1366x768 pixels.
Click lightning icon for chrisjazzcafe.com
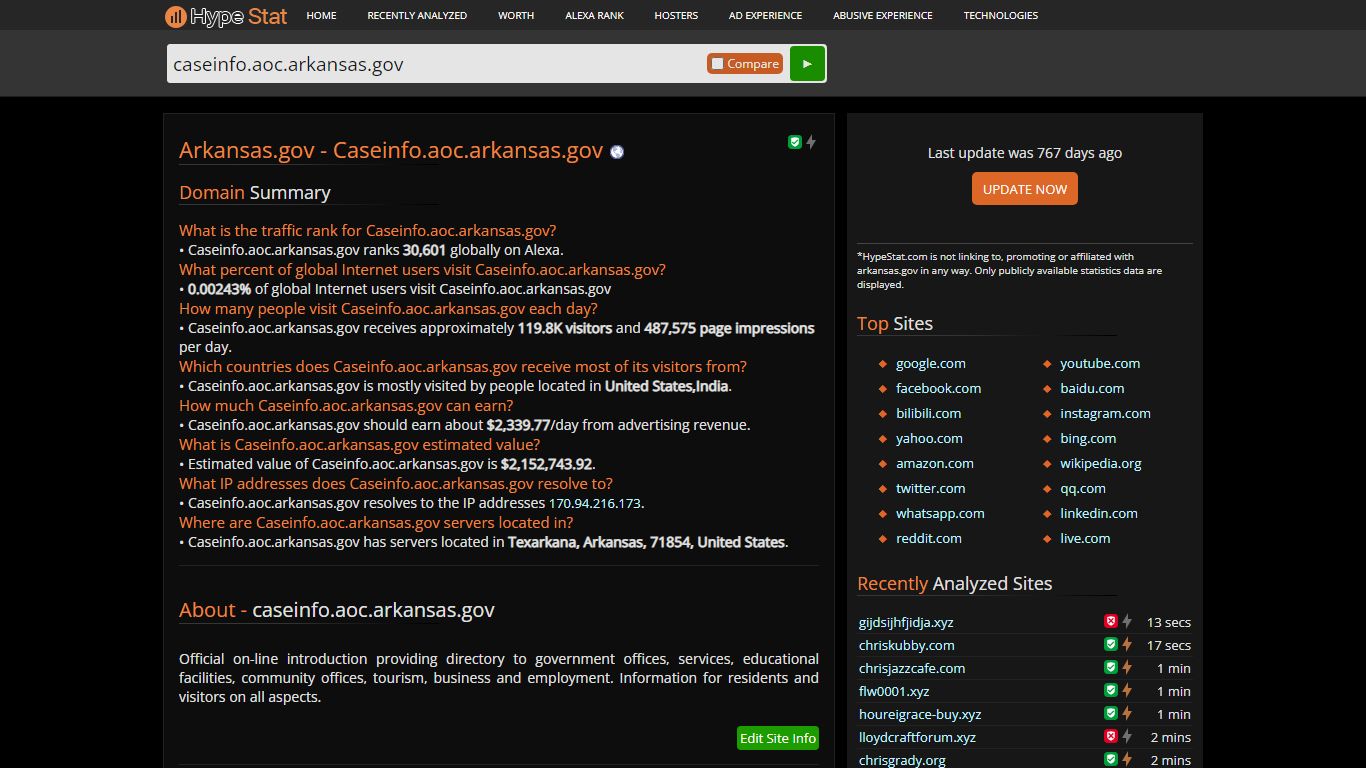pos(1126,667)
